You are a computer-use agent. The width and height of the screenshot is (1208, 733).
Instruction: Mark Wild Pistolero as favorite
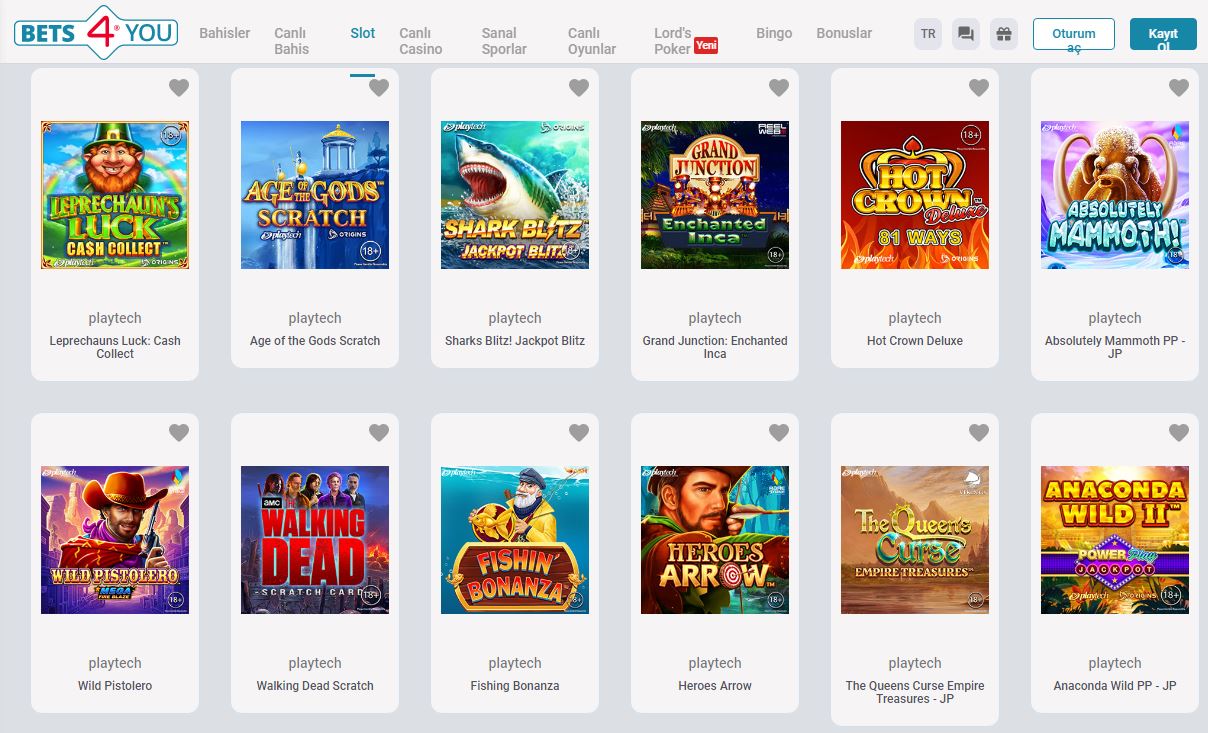(179, 433)
